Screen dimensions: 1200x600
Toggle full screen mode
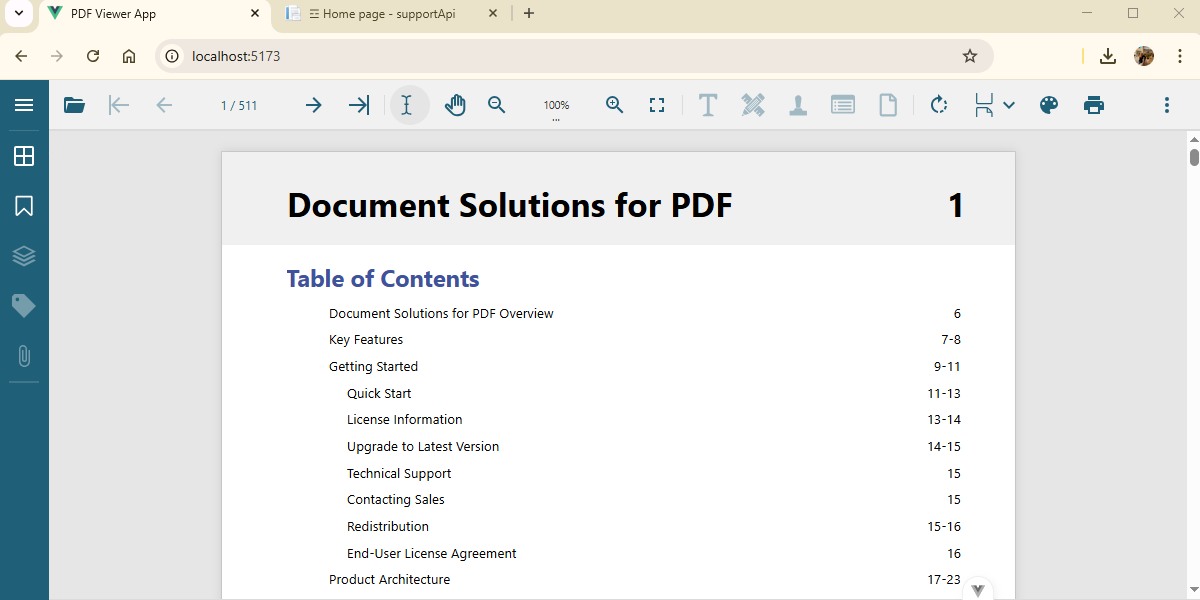[657, 105]
